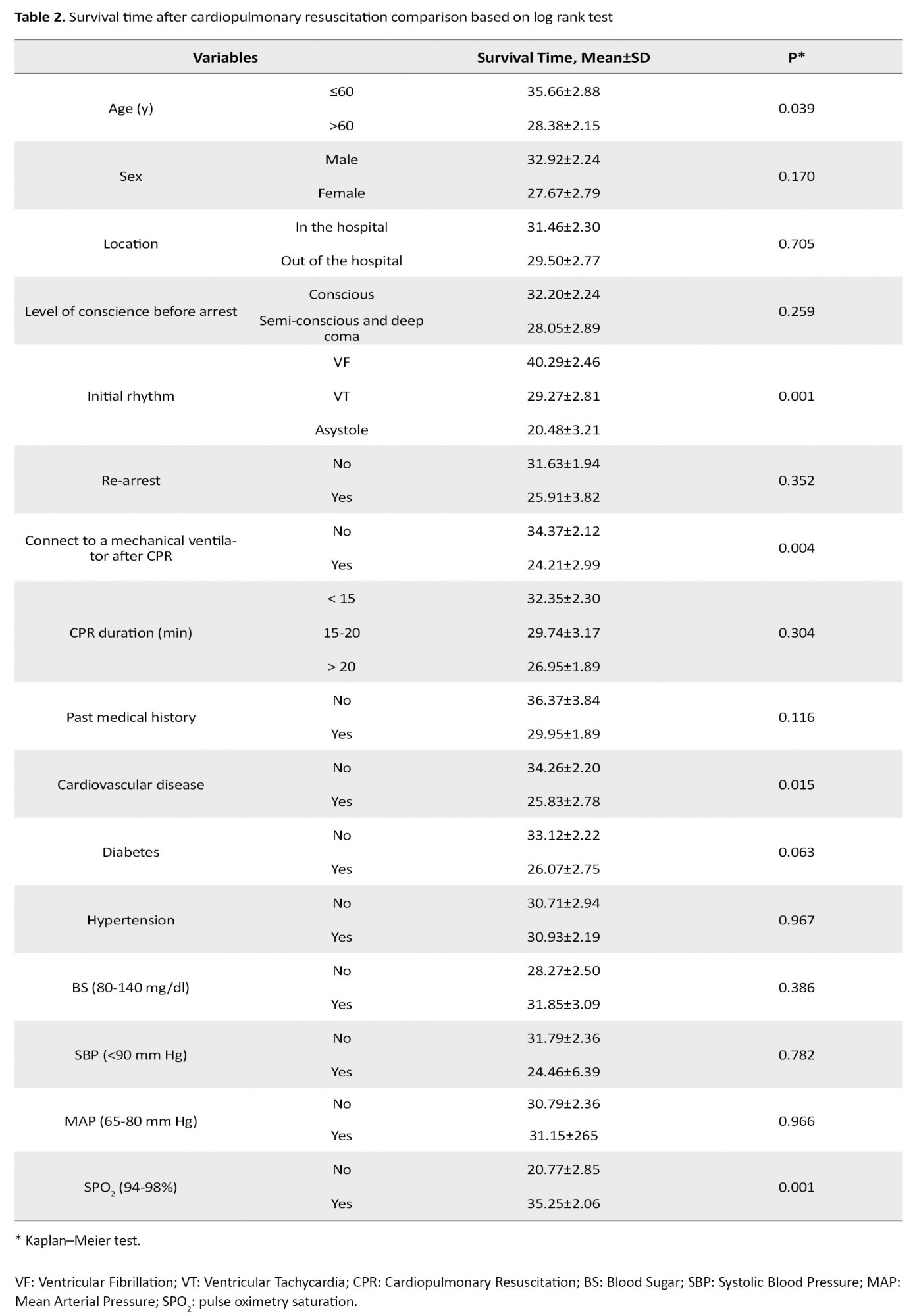Click the Age (y) row label

(130, 109)
